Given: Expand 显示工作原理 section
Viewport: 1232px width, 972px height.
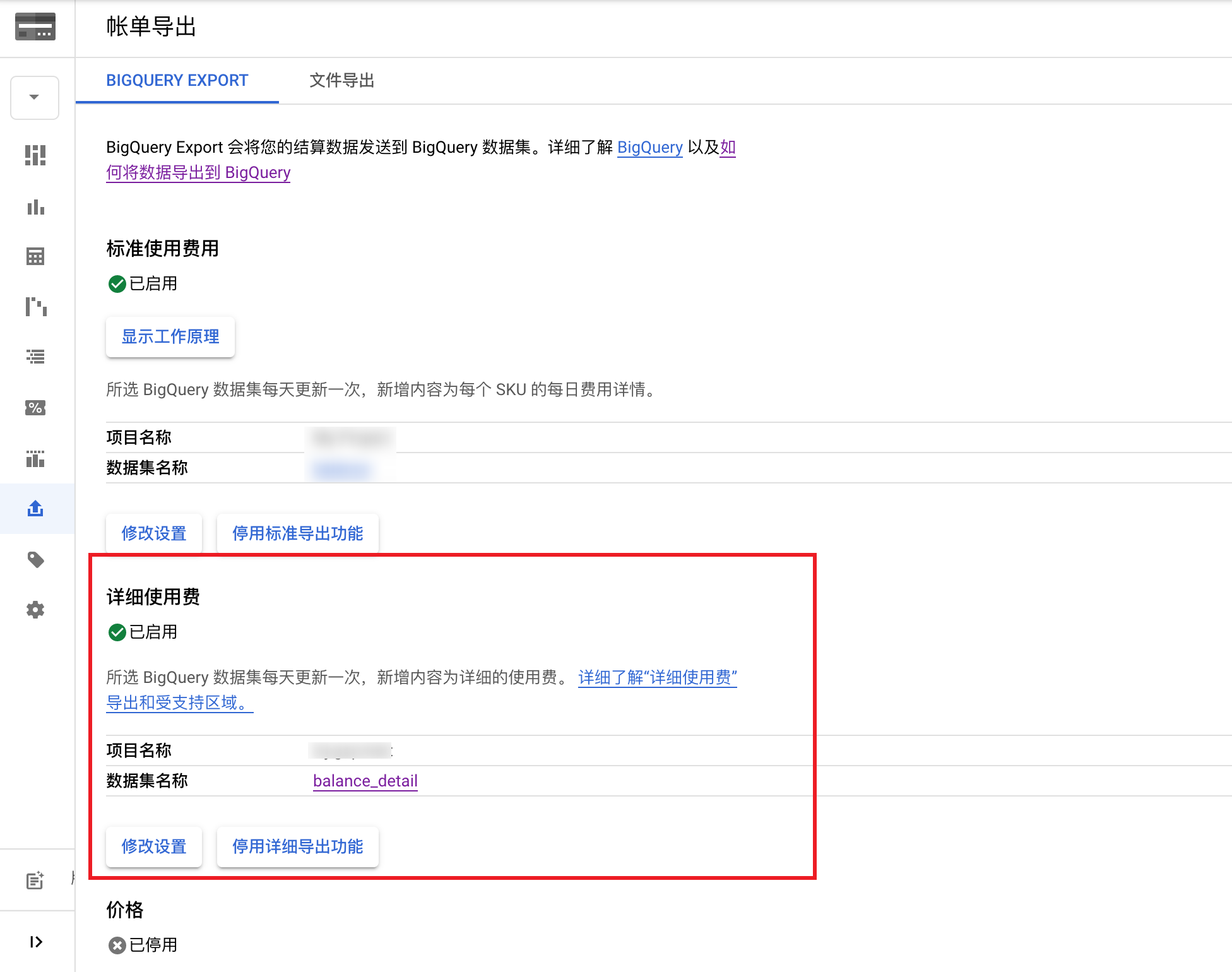Looking at the screenshot, I should [170, 337].
